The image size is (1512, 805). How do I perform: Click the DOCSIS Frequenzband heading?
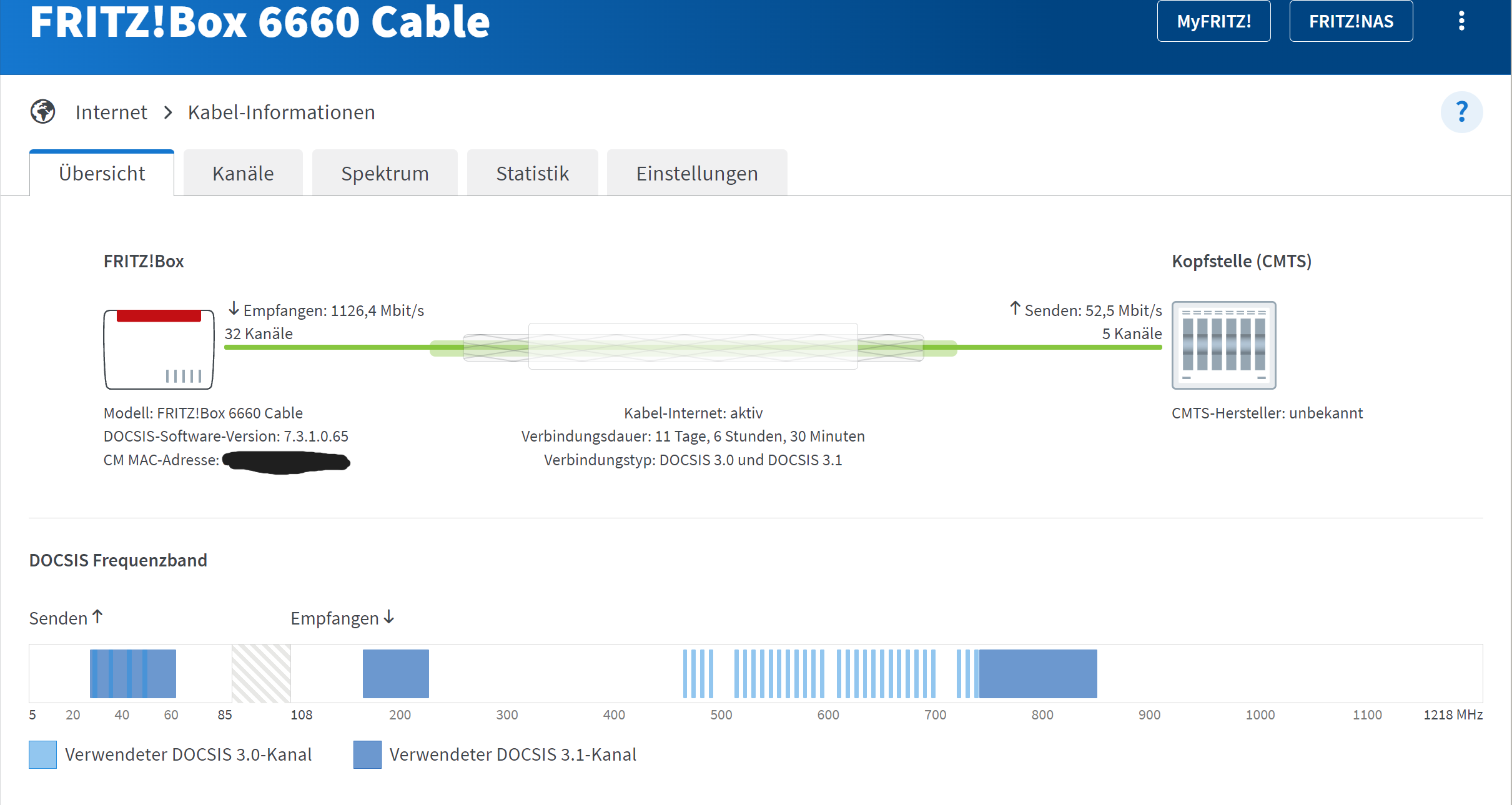118,560
